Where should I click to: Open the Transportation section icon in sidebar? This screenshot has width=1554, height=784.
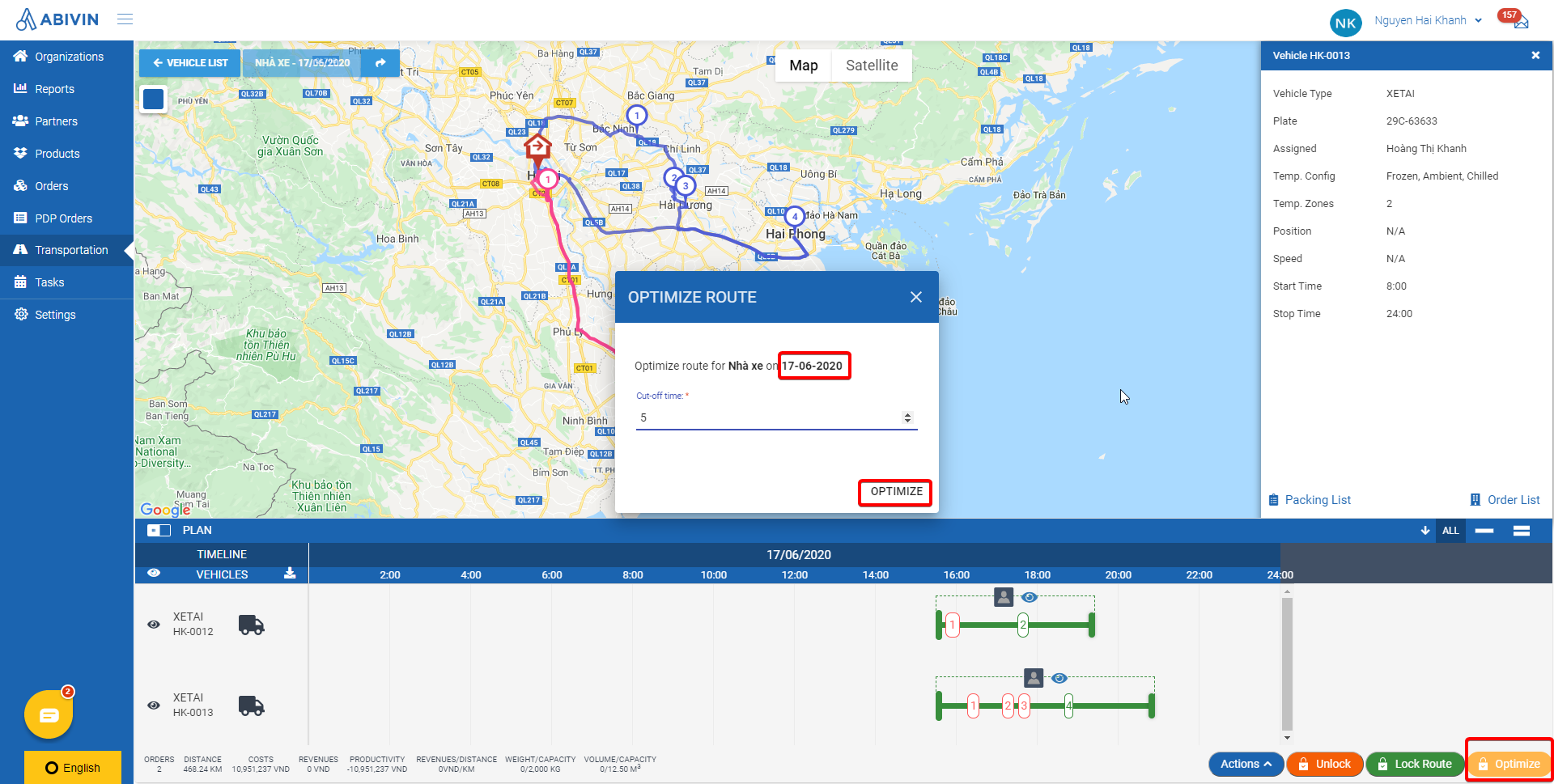click(21, 250)
